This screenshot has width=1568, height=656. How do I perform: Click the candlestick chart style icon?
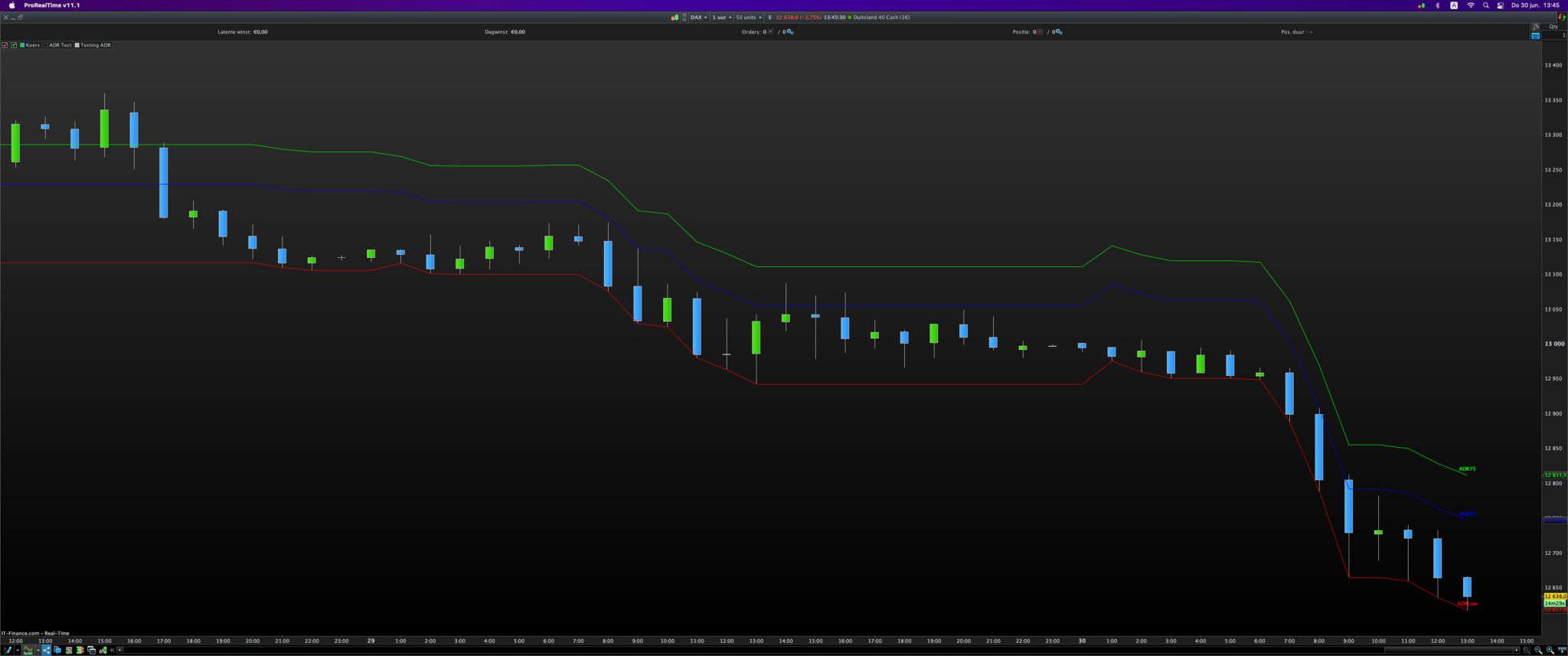point(675,18)
